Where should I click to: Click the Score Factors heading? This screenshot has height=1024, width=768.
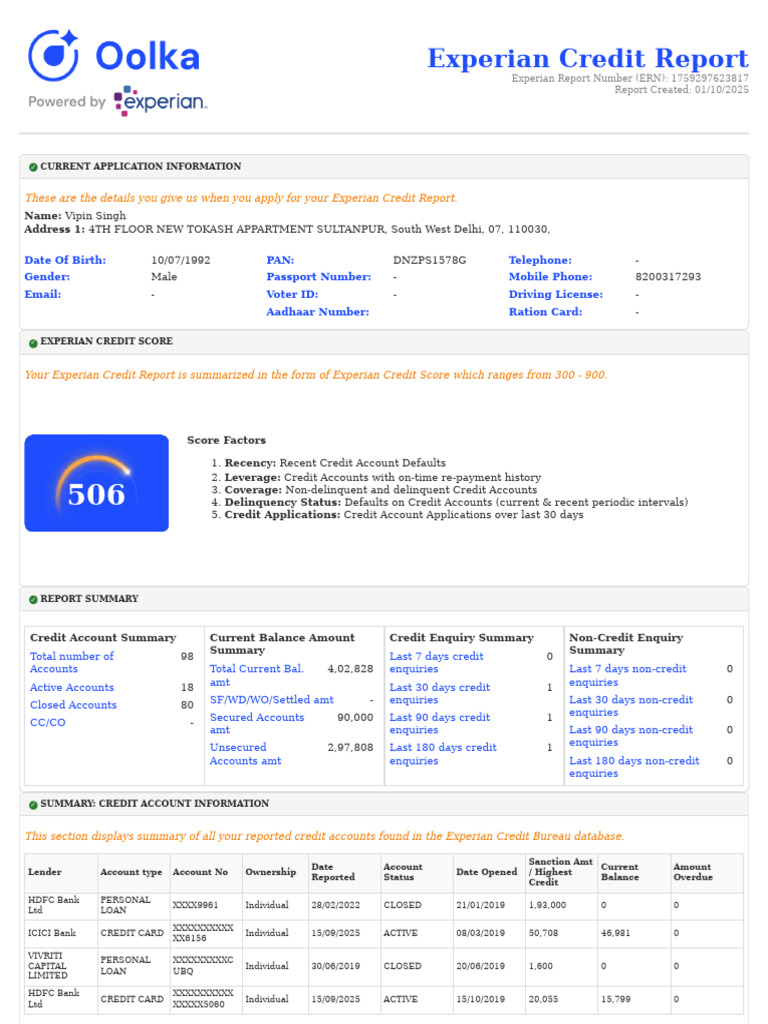pyautogui.click(x=227, y=440)
